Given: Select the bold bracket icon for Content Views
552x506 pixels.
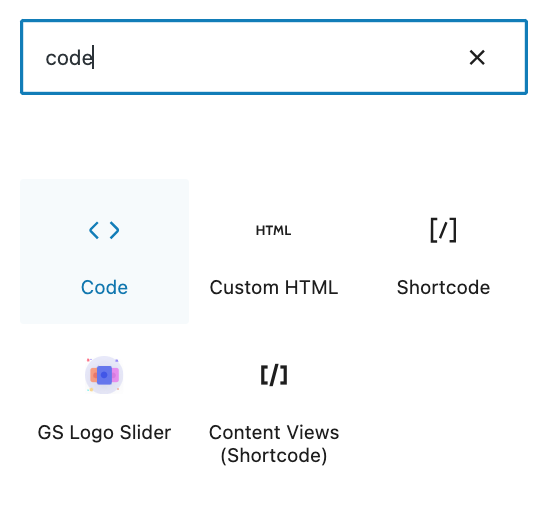Looking at the screenshot, I should (x=274, y=375).
